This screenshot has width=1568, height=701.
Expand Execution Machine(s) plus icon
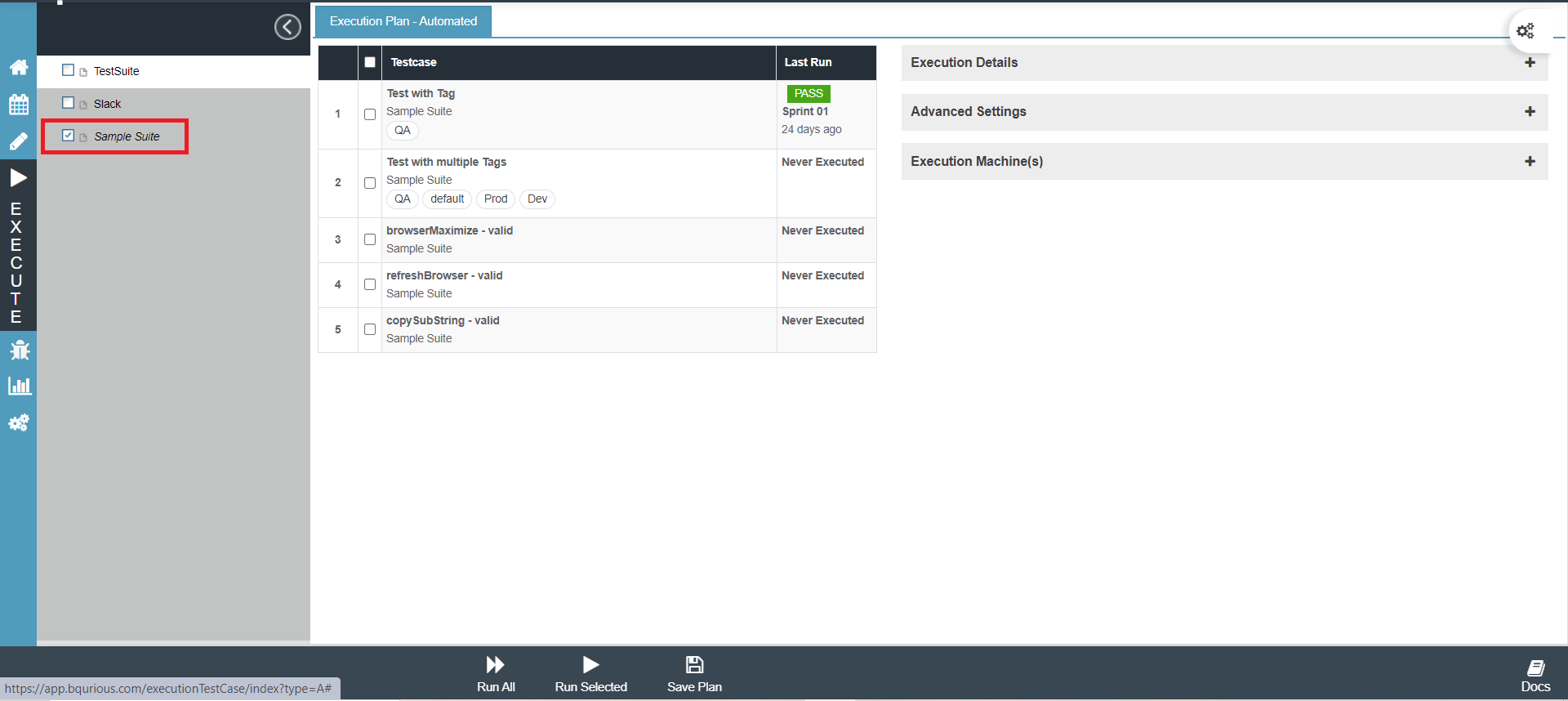point(1530,162)
